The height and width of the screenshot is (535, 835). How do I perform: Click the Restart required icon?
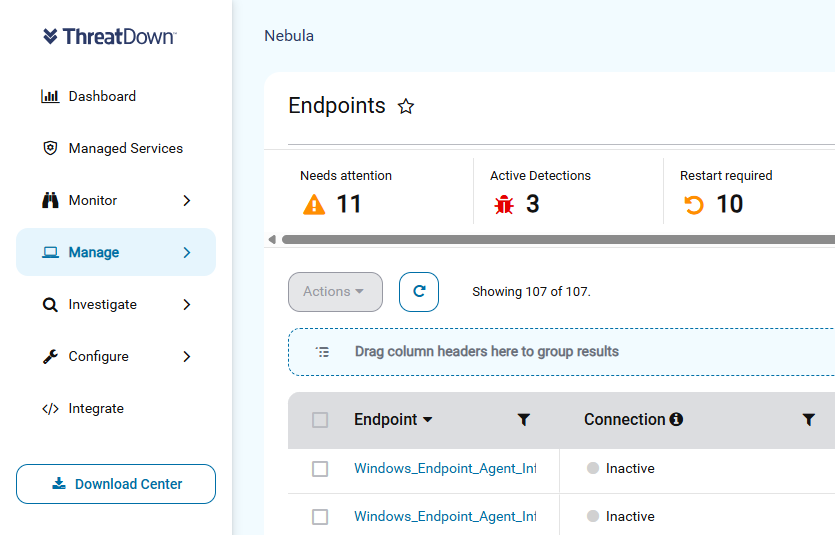tap(694, 204)
